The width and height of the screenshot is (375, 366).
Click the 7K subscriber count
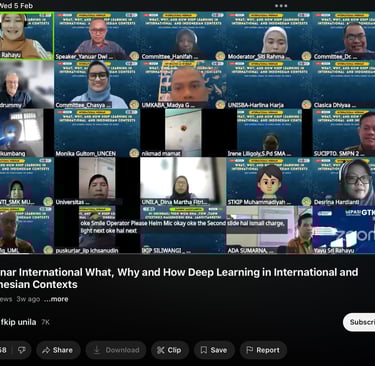point(45,322)
